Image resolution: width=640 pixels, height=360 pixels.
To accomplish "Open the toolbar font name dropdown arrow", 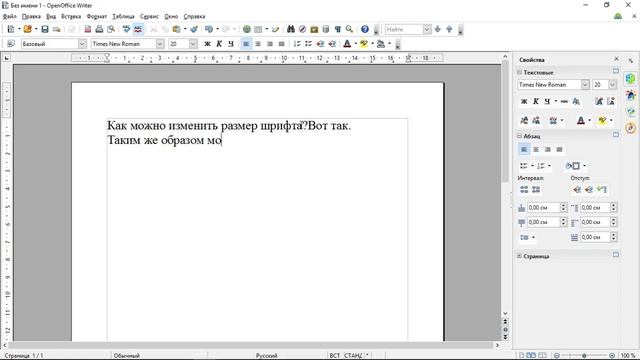I will coord(160,44).
